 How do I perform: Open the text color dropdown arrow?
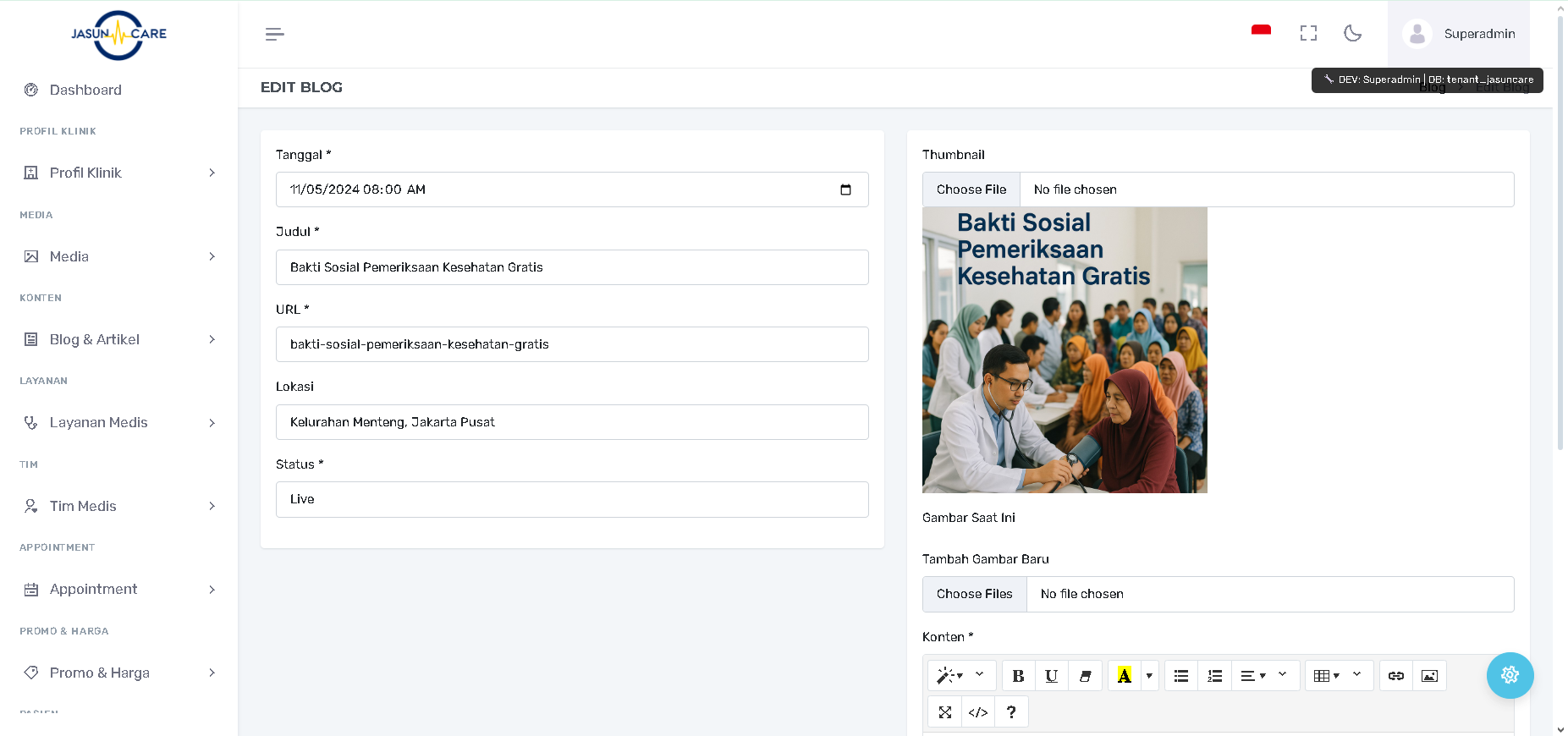(x=1149, y=676)
